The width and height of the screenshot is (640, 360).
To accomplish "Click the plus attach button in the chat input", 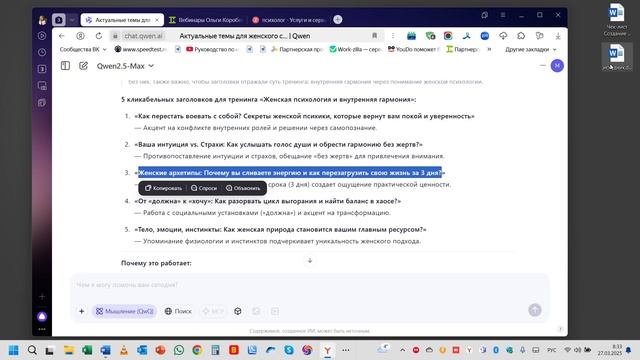I will point(81,311).
